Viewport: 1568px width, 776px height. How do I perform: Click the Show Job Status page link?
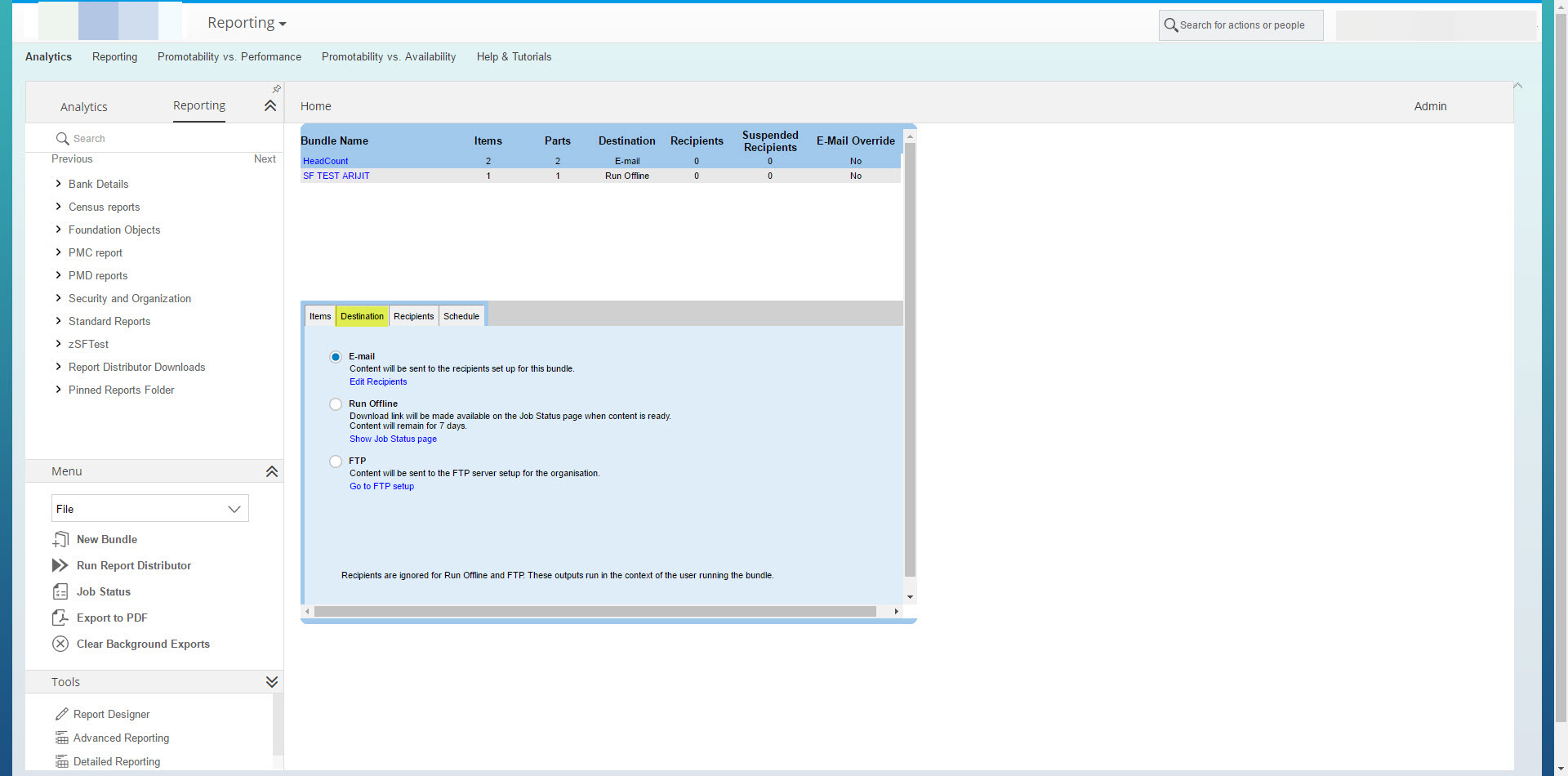393,439
